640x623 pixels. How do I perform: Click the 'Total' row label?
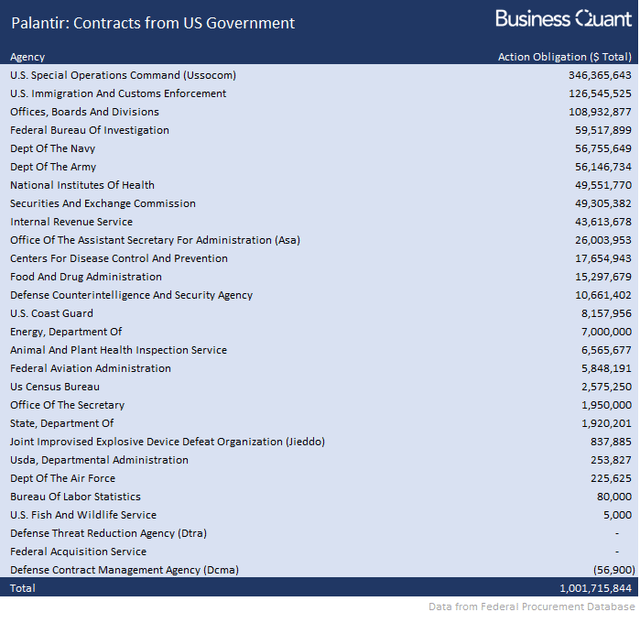tap(22, 589)
